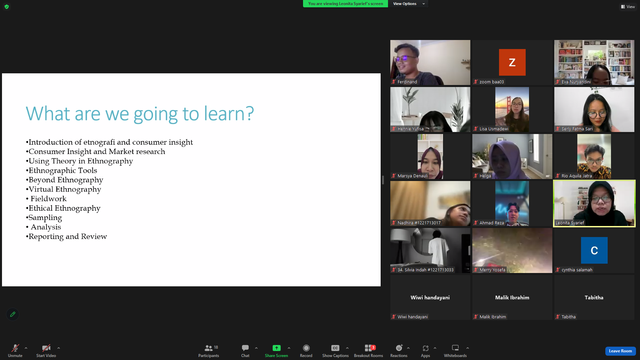Click the green screen-viewing banner
The image size is (640, 360).
pos(345,4)
